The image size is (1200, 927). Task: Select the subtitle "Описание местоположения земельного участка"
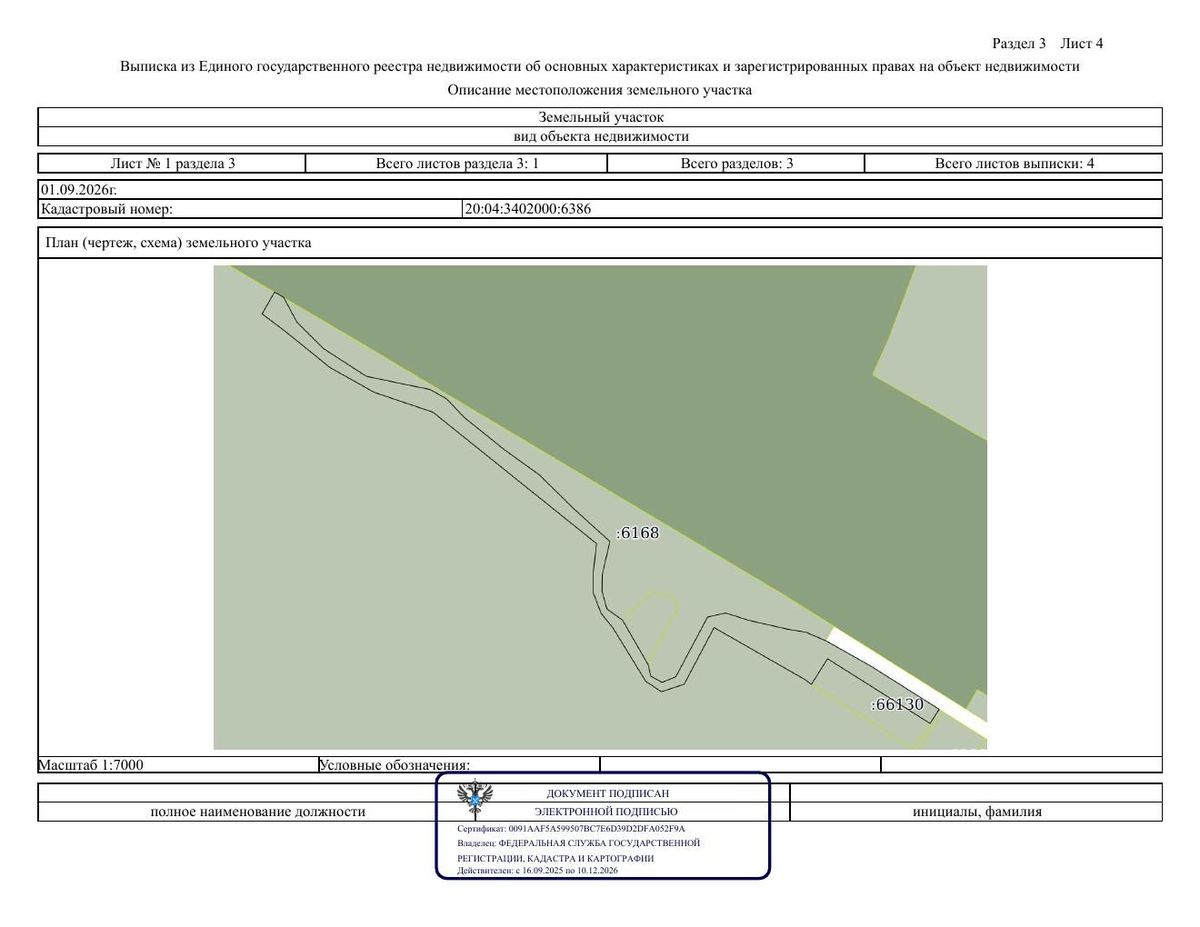pyautogui.click(x=600, y=90)
